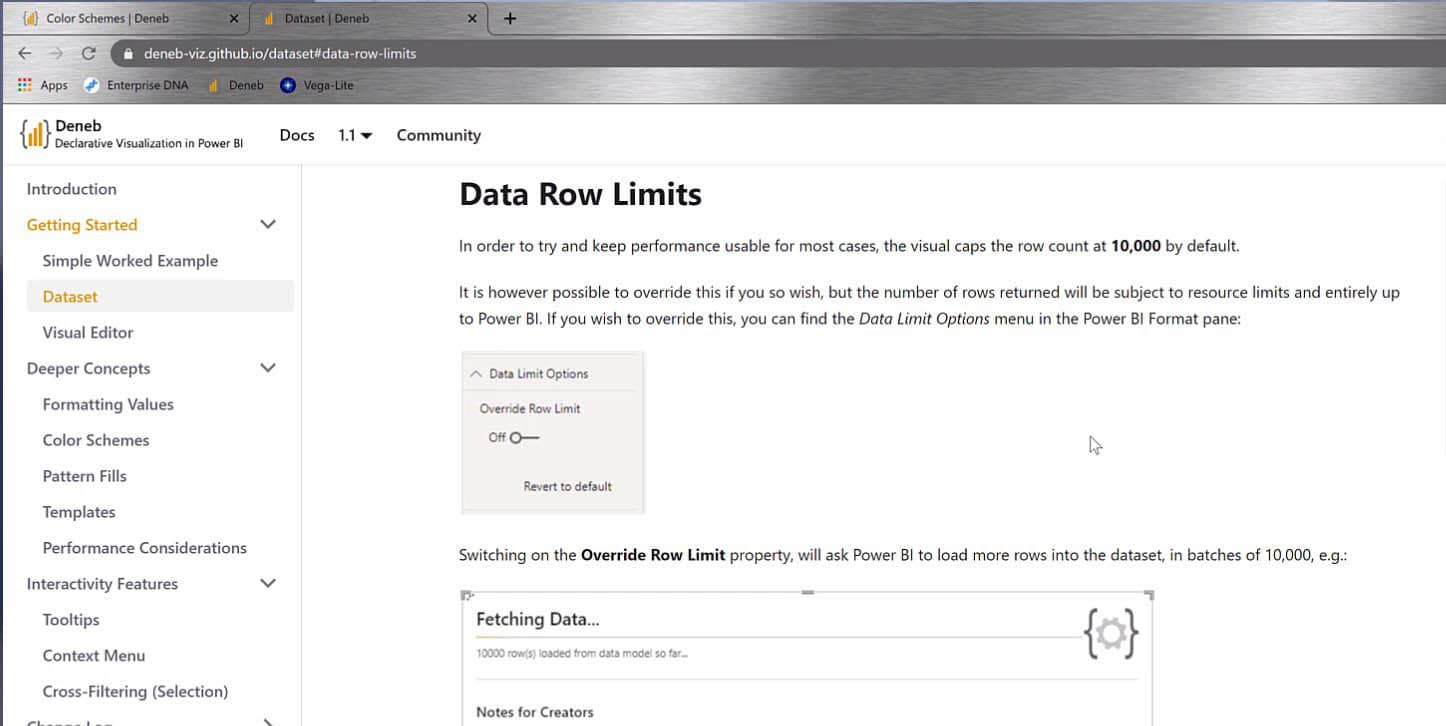Viewport: 1446px width, 726px height.
Task: Open the Deeper Concepts sidebar link
Action: (88, 369)
